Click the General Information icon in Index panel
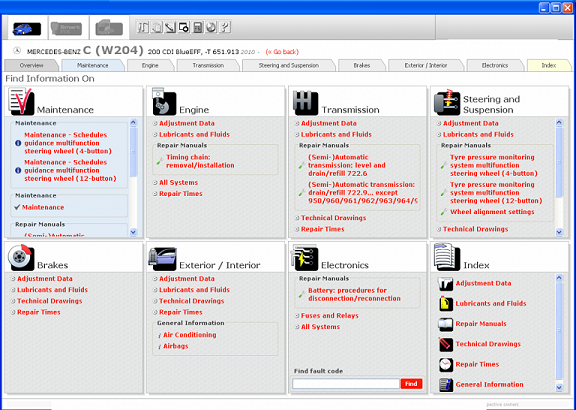Screen dimensions: 576x410 click(x=446, y=385)
